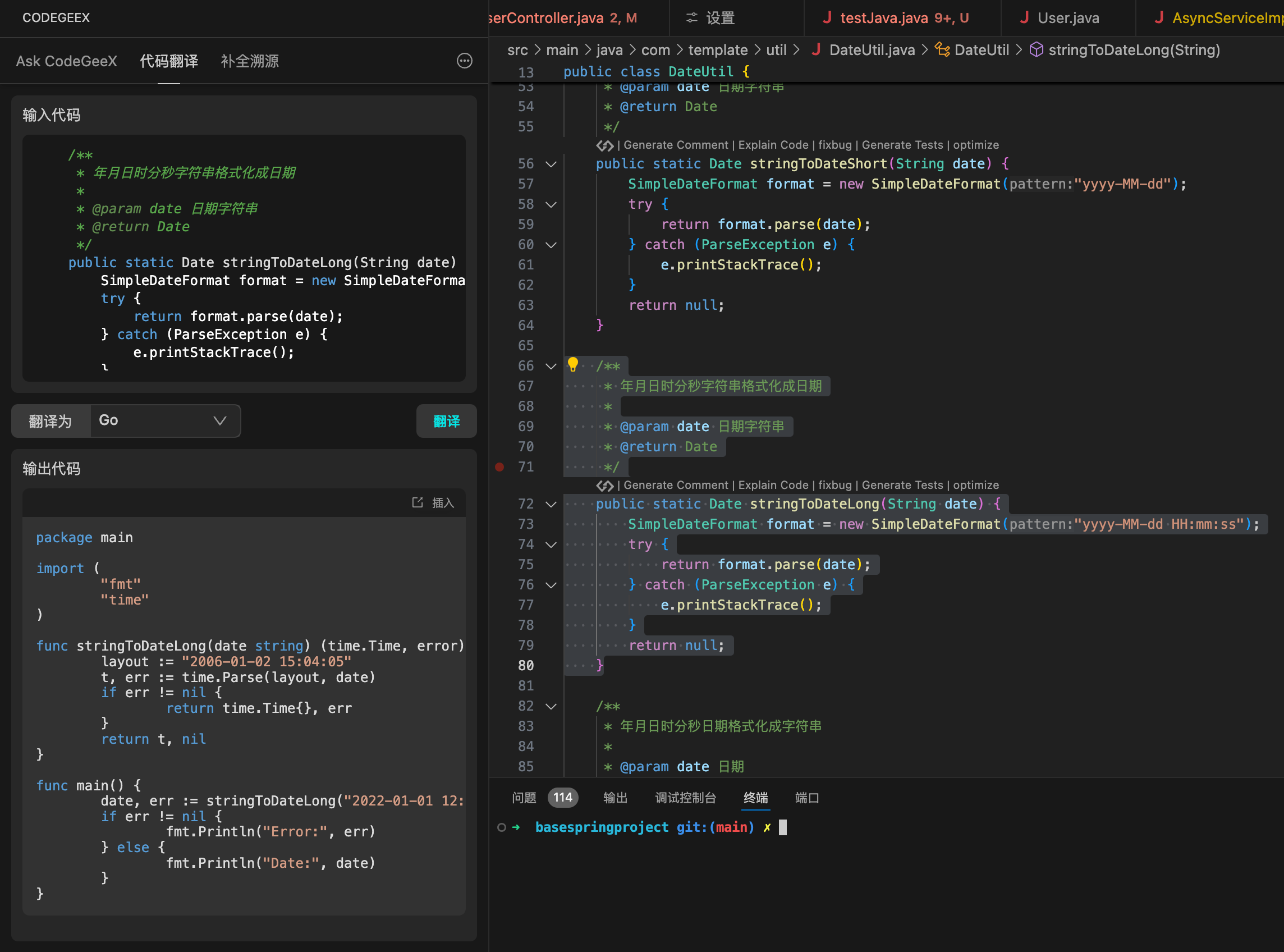Click the Java icon on AsyncServiceImpl tab

tap(1158, 18)
